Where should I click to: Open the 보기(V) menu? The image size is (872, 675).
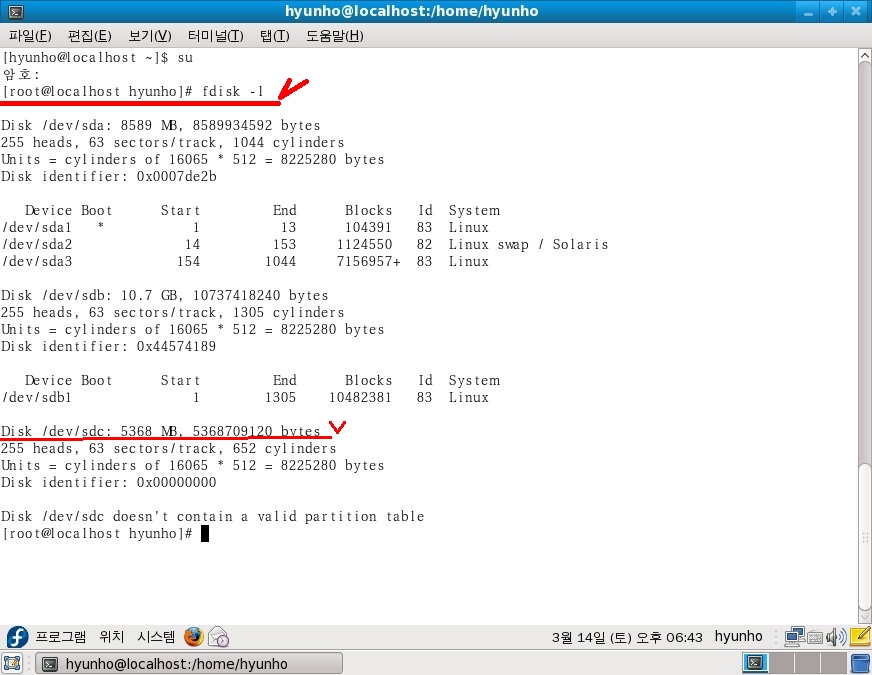150,36
